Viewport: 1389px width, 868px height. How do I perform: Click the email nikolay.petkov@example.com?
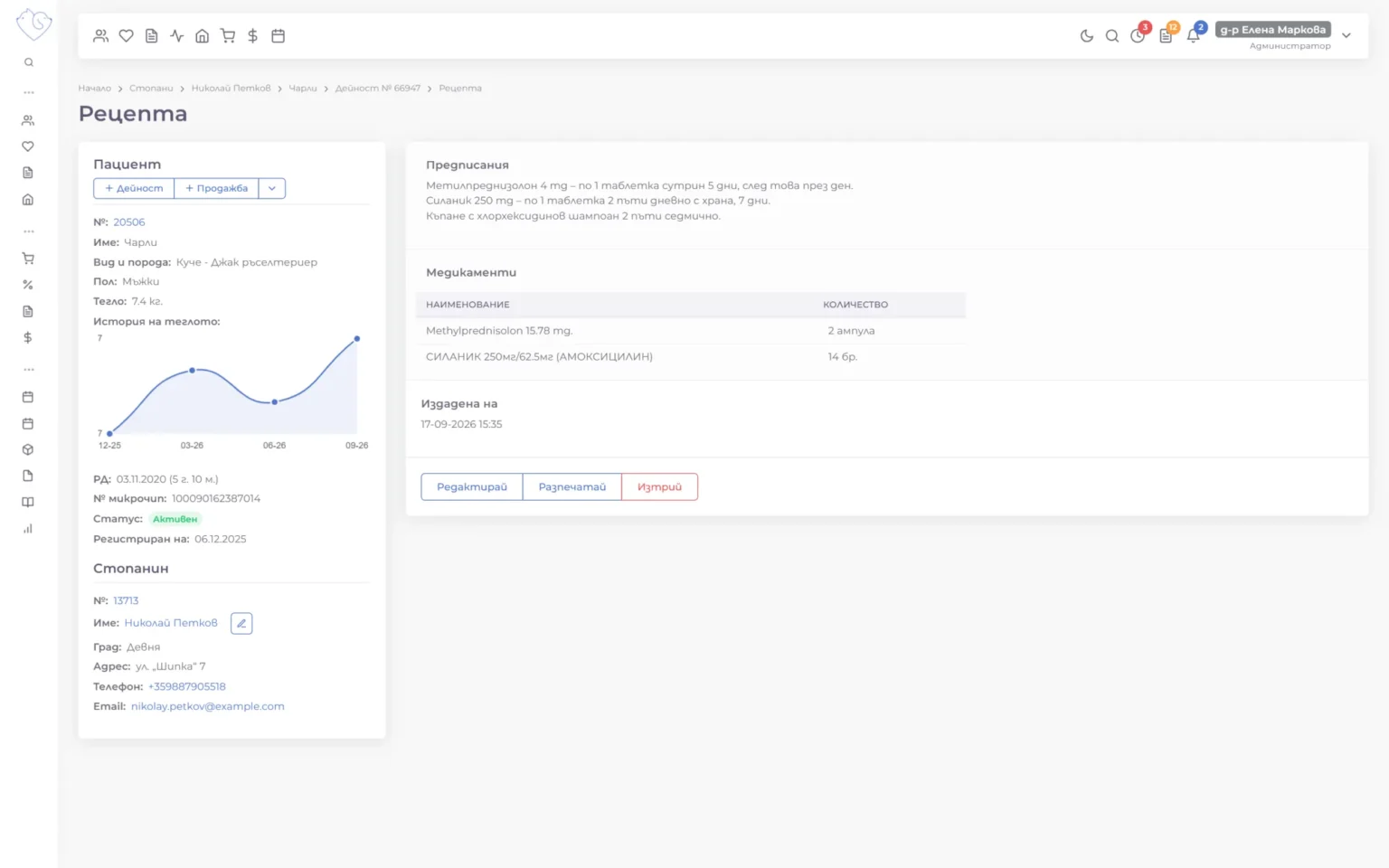coord(208,707)
